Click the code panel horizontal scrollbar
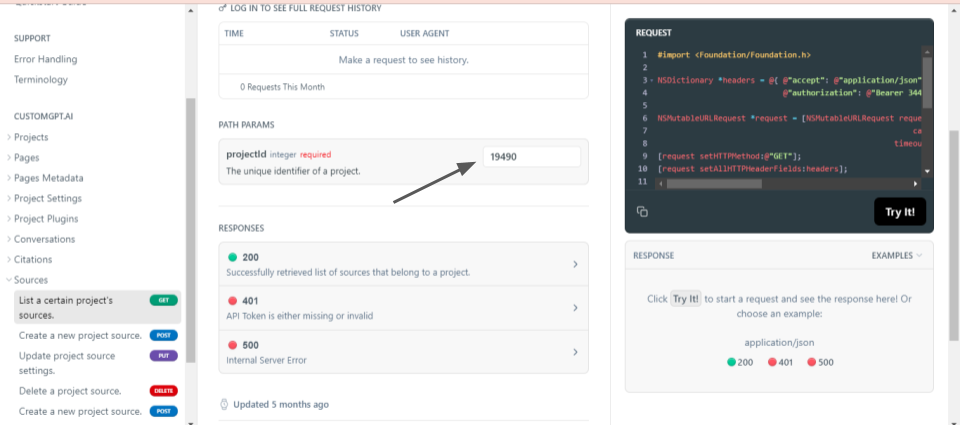This screenshot has height=425, width=960. [x=714, y=184]
